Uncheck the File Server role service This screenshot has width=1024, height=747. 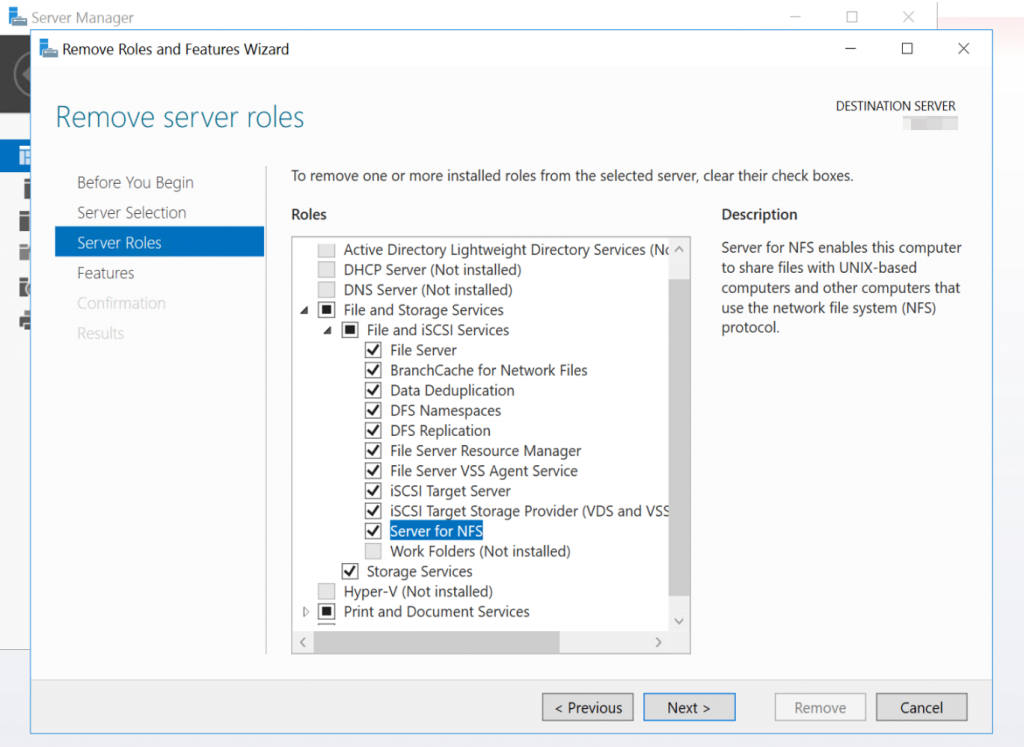point(373,350)
